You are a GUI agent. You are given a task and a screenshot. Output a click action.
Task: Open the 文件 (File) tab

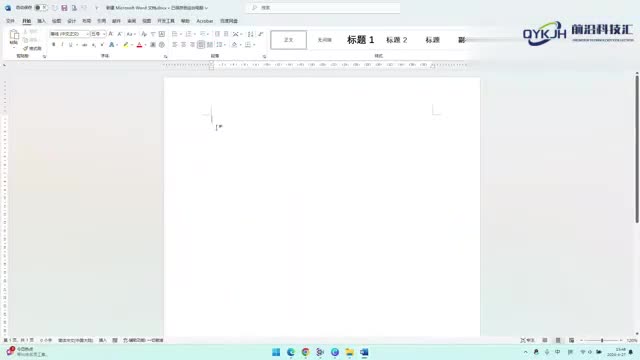(x=11, y=21)
